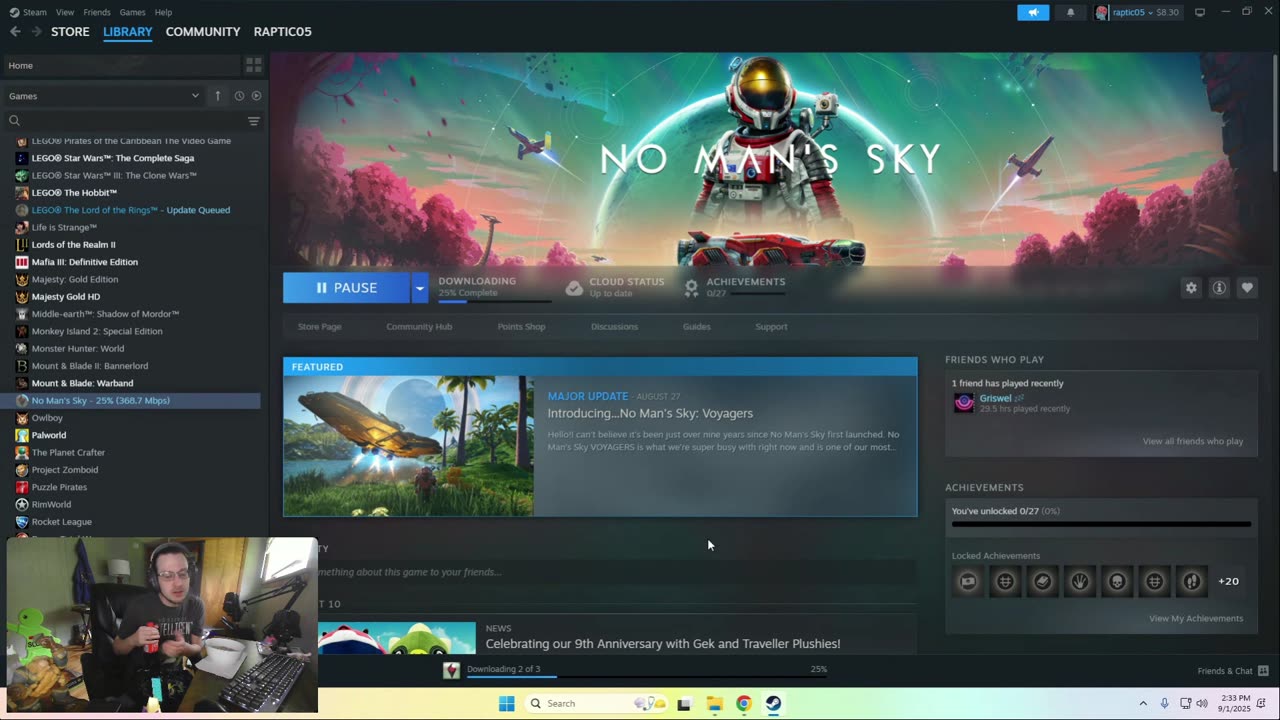
Task: Open the View menu
Action: pyautogui.click(x=65, y=12)
